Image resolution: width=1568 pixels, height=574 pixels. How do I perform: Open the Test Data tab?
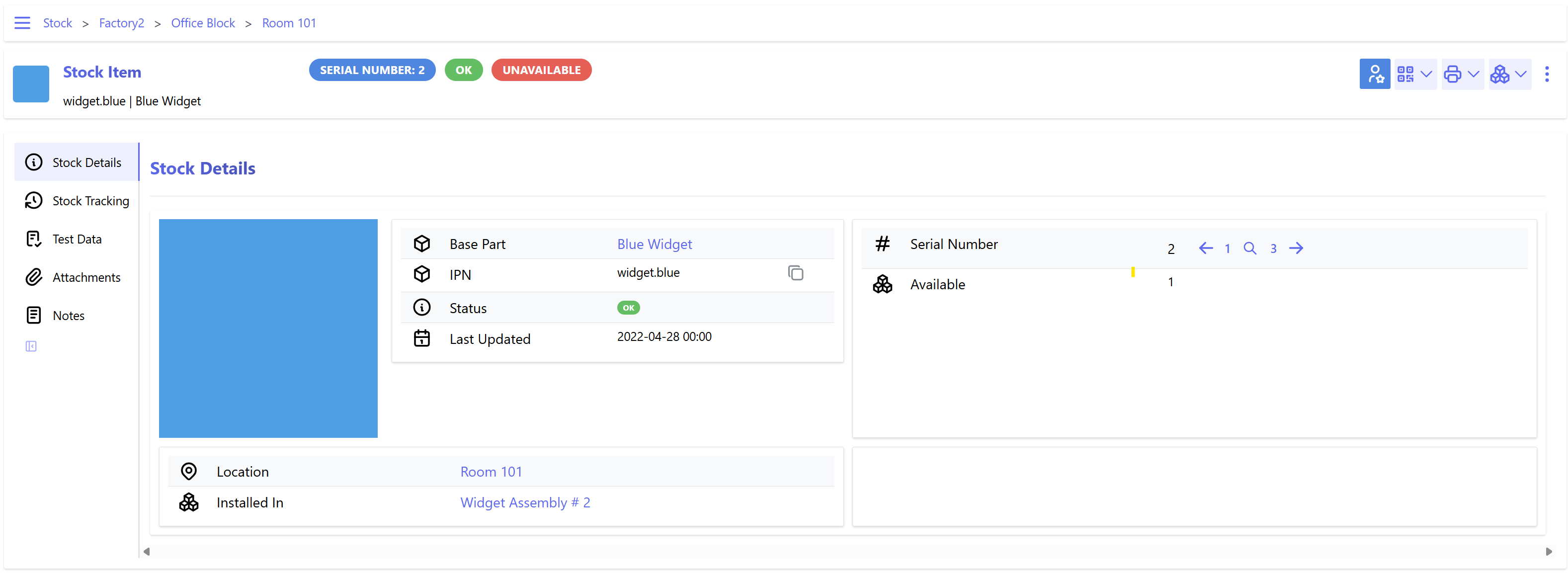[x=78, y=239]
